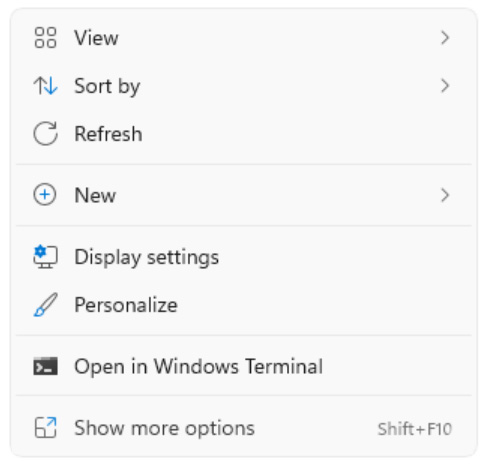Choose the Personalize option
Image resolution: width=487 pixels, height=467 pixels.
click(244, 305)
